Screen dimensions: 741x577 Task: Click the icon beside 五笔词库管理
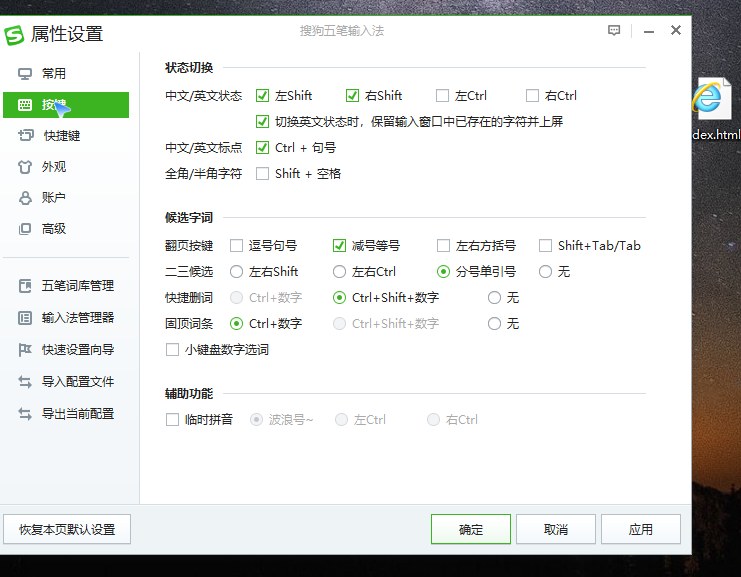coord(25,286)
